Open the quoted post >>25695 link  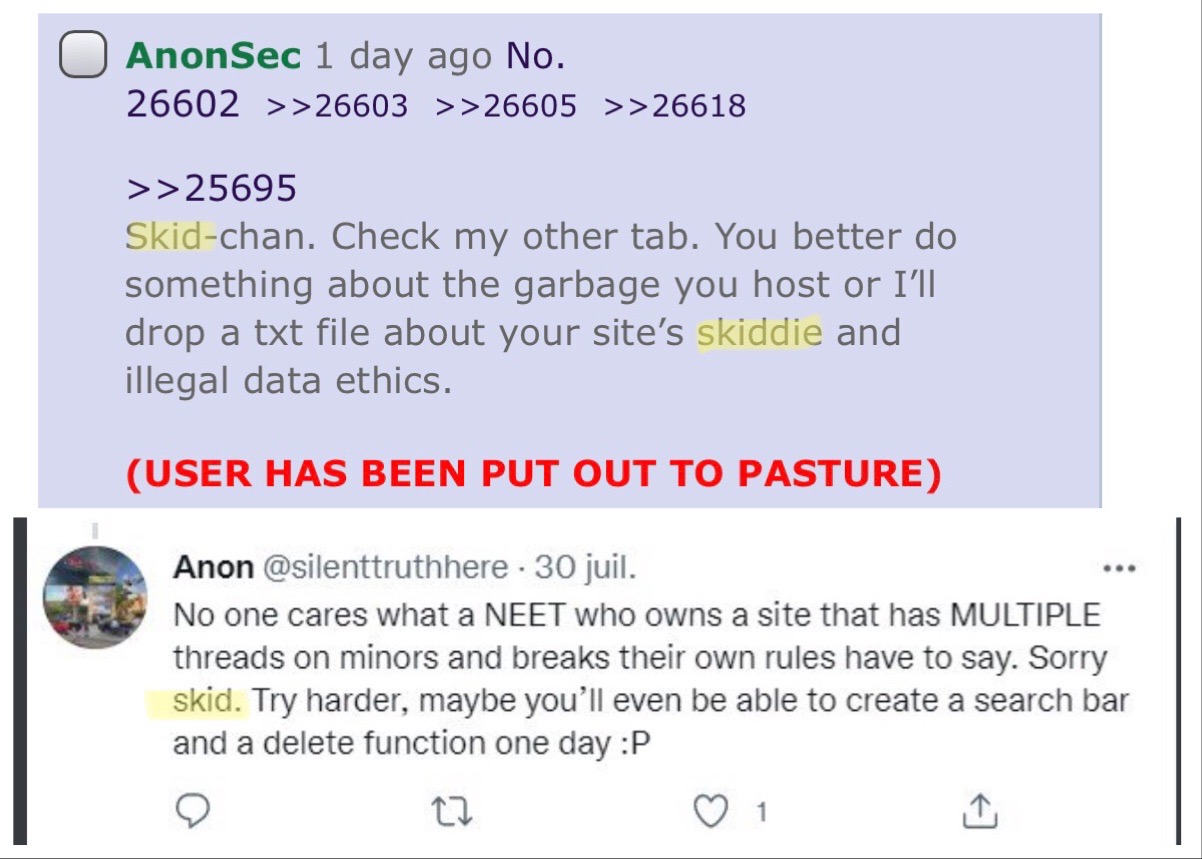pyautogui.click(x=211, y=188)
